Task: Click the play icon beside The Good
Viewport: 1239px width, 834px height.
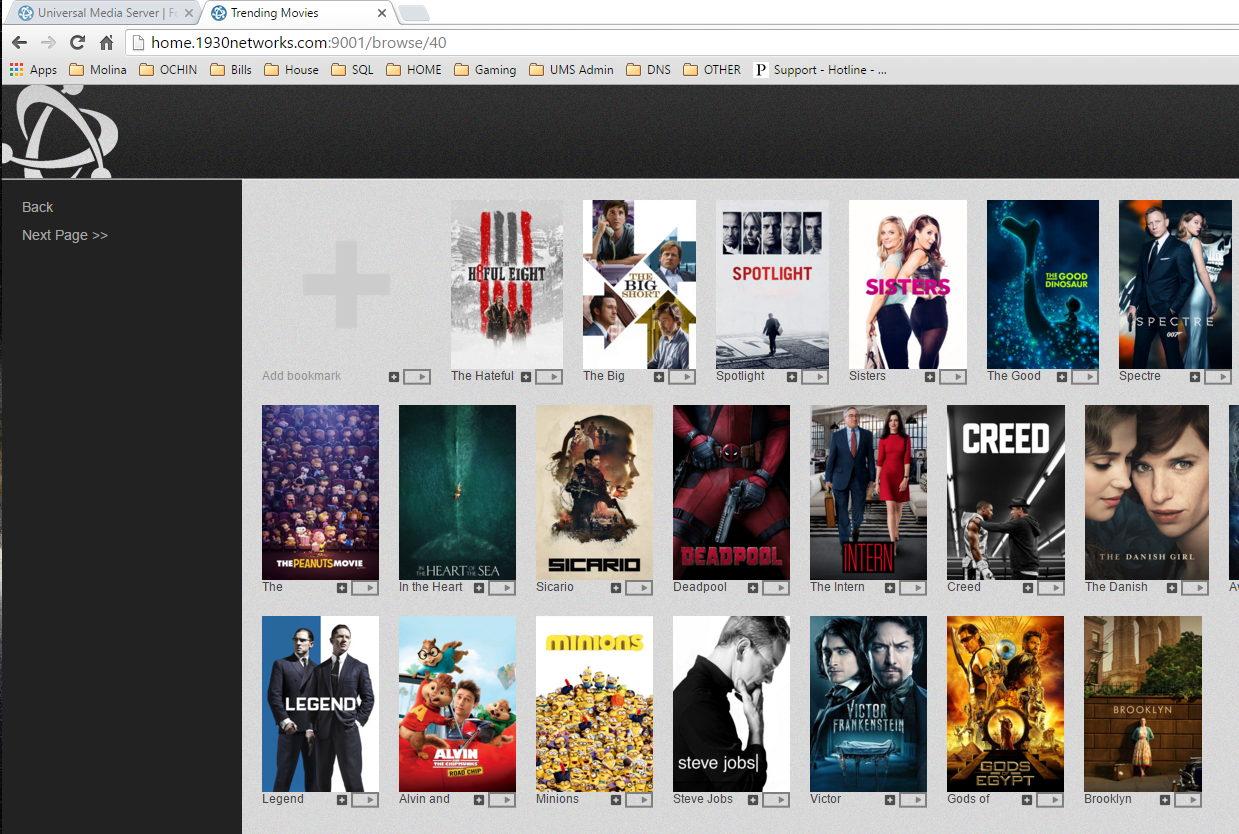Action: click(1085, 377)
